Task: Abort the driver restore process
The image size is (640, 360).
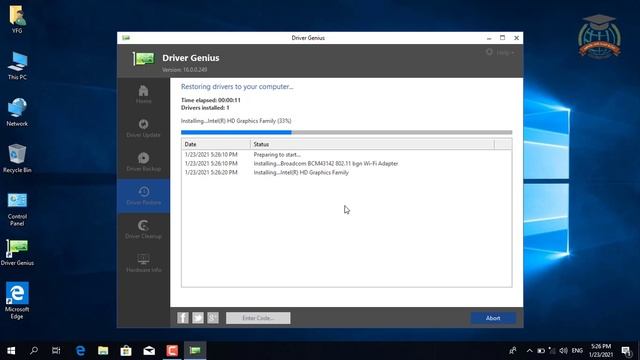Action: [493, 318]
